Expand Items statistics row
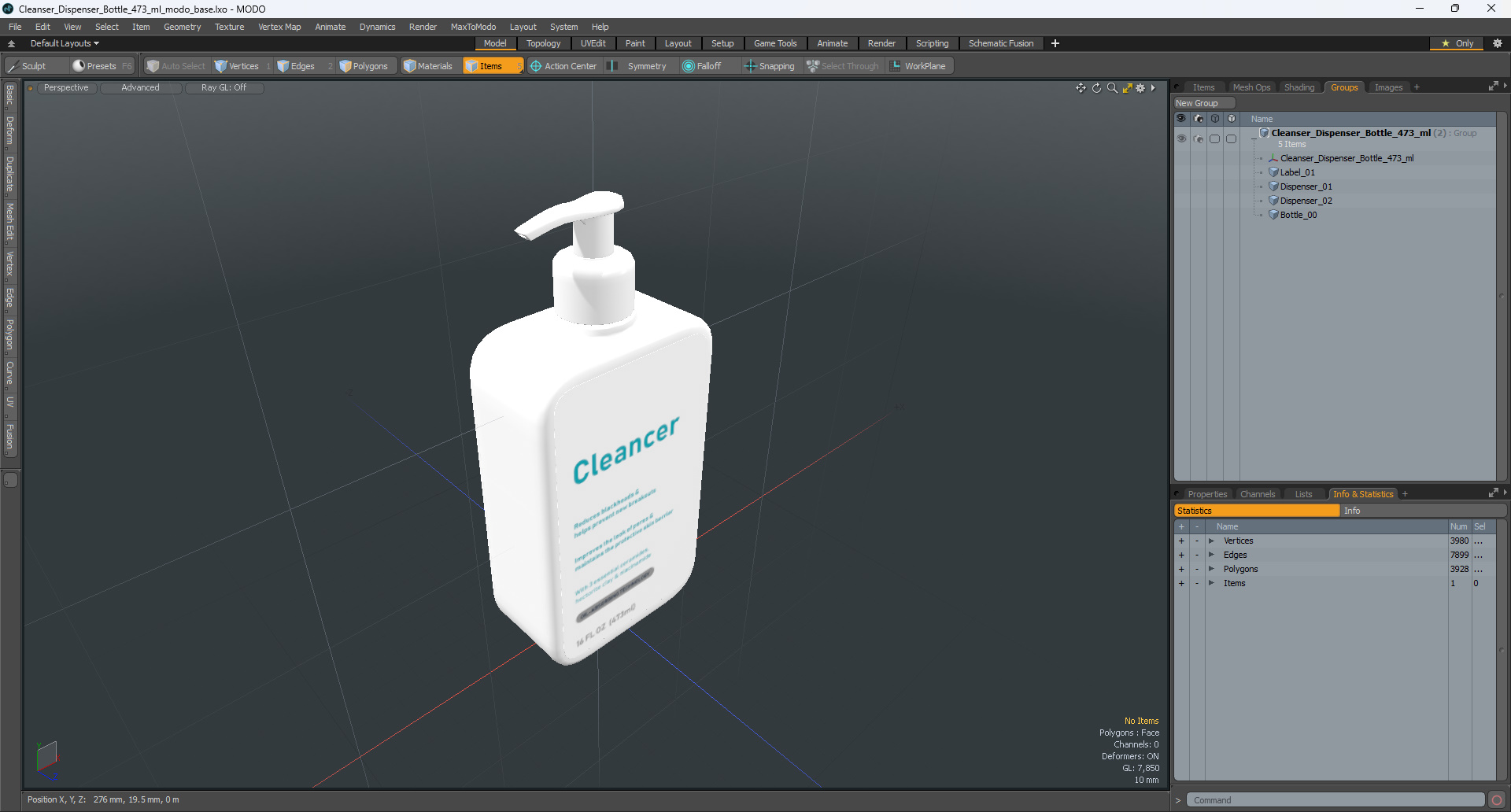Screen dimensions: 1511x812 point(1211,583)
